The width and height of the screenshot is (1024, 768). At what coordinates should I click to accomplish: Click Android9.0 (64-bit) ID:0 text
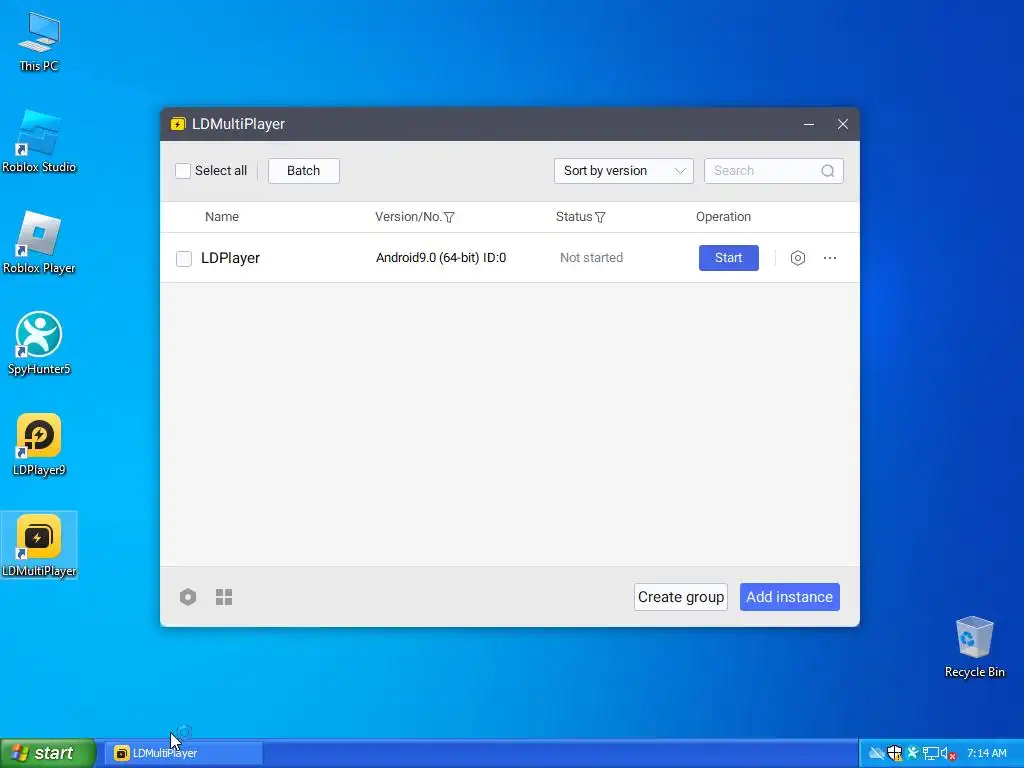pos(441,258)
